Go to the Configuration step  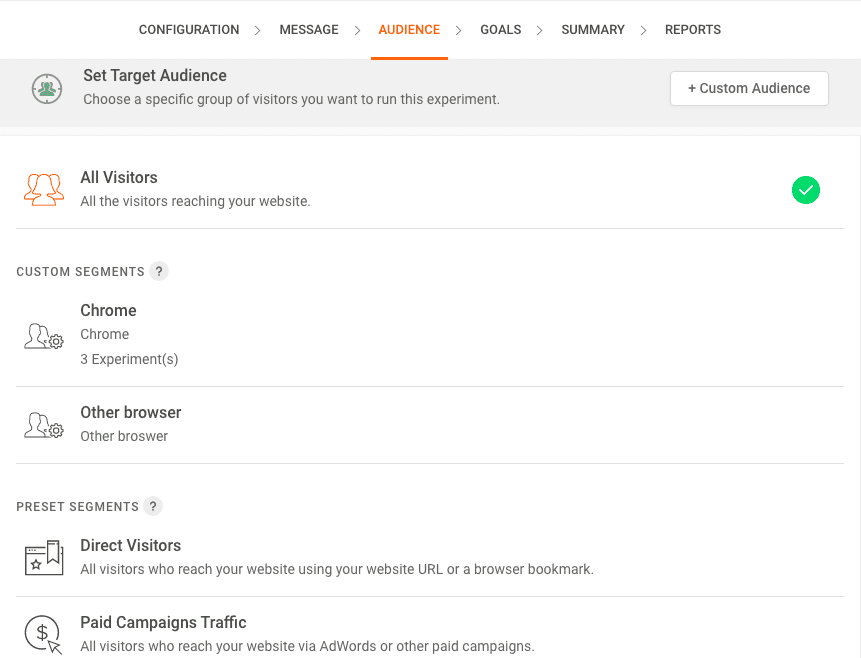coord(189,30)
